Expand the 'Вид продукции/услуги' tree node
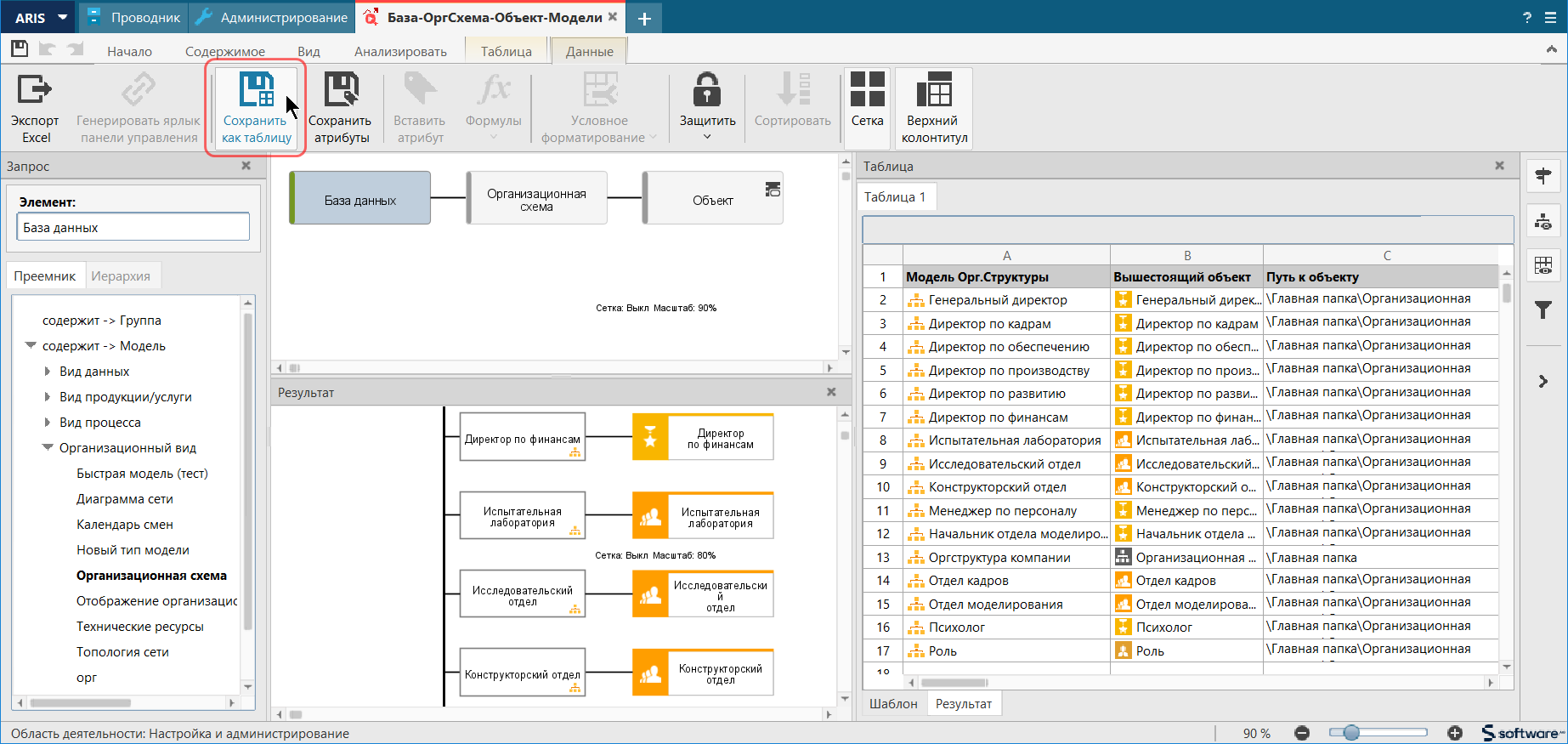1568x744 pixels. (x=48, y=397)
